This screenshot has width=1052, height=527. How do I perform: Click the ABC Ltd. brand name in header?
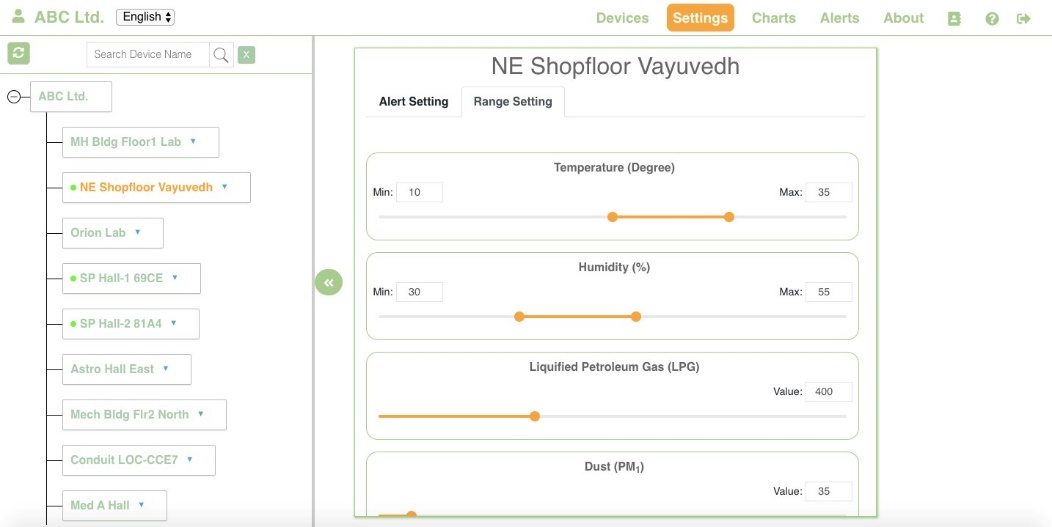point(69,17)
